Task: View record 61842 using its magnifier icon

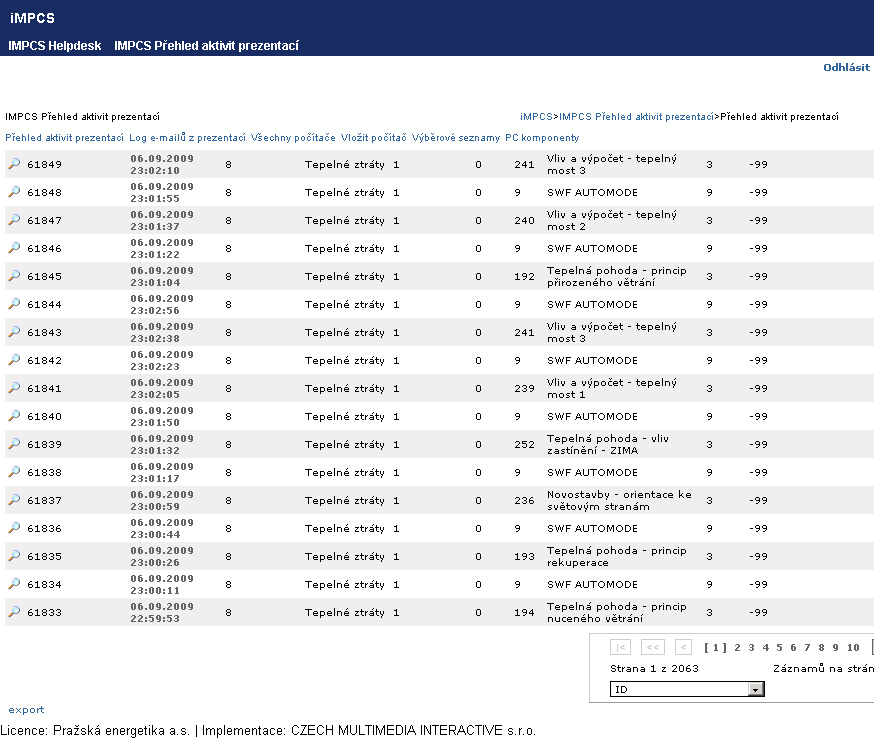Action: pyautogui.click(x=14, y=360)
